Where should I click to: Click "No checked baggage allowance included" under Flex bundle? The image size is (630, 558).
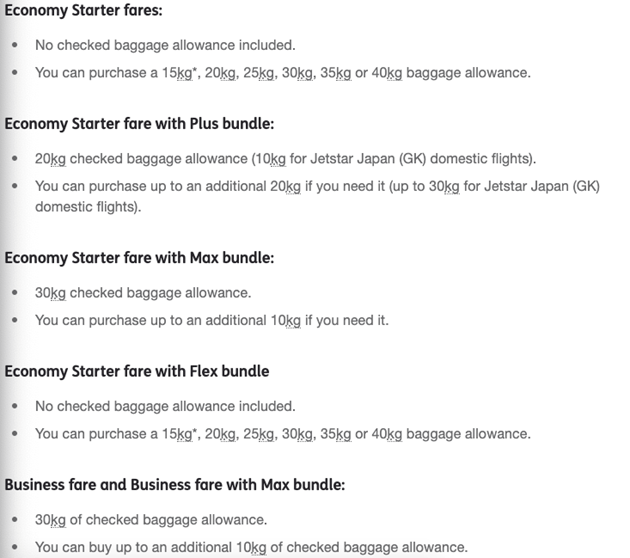[x=165, y=406]
